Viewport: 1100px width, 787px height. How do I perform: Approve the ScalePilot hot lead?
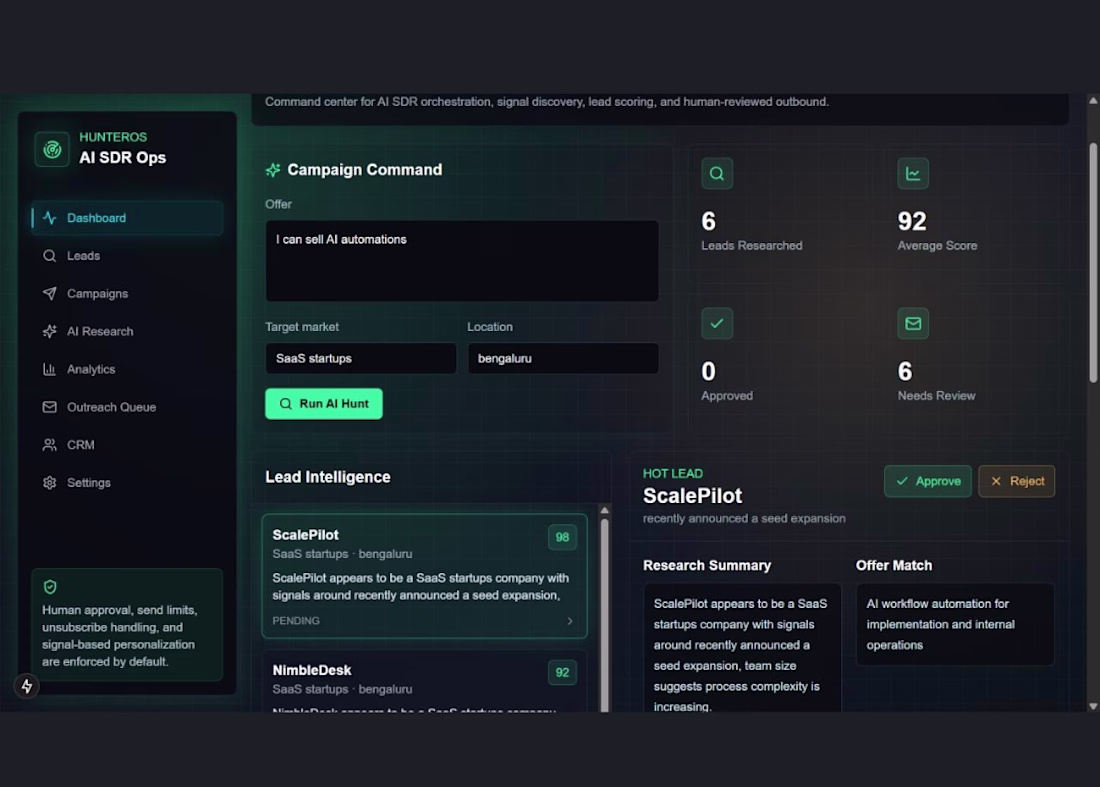(927, 481)
